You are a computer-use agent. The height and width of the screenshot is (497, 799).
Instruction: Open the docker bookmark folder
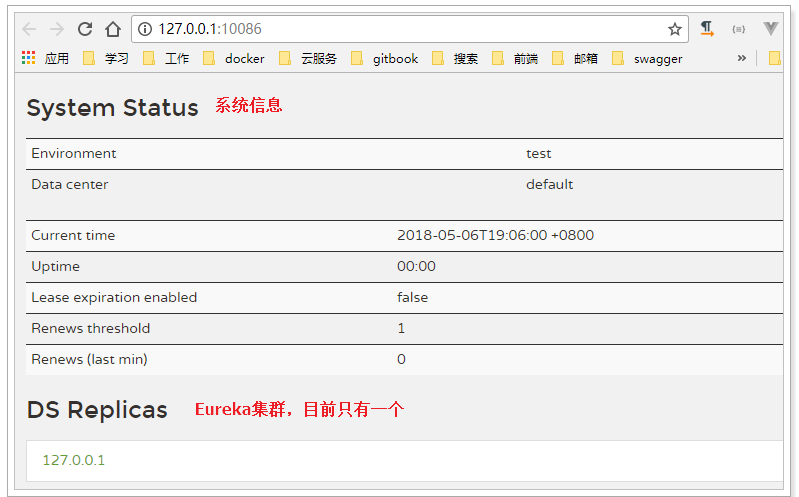tap(234, 59)
